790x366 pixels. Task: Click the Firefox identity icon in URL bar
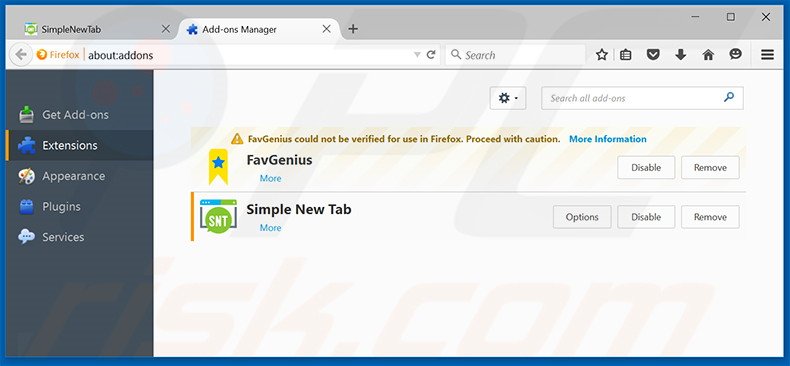(x=58, y=54)
